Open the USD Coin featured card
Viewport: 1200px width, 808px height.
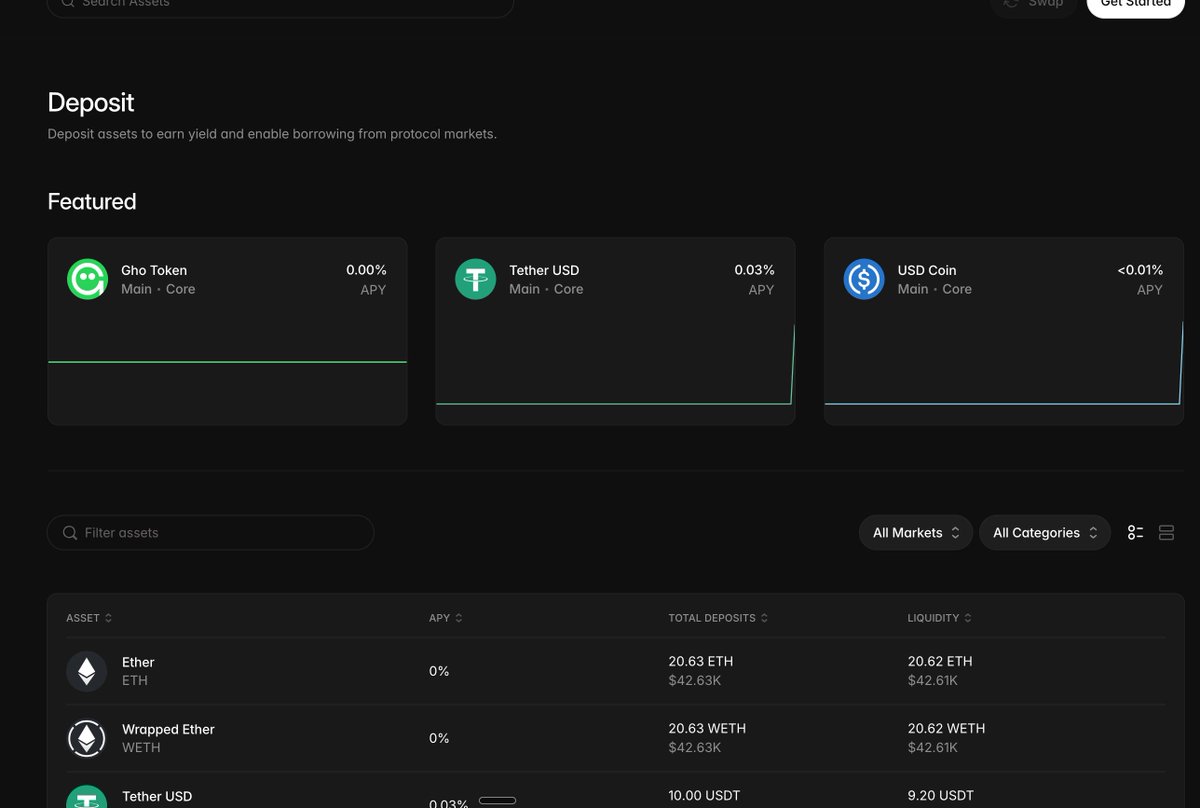[1004, 331]
